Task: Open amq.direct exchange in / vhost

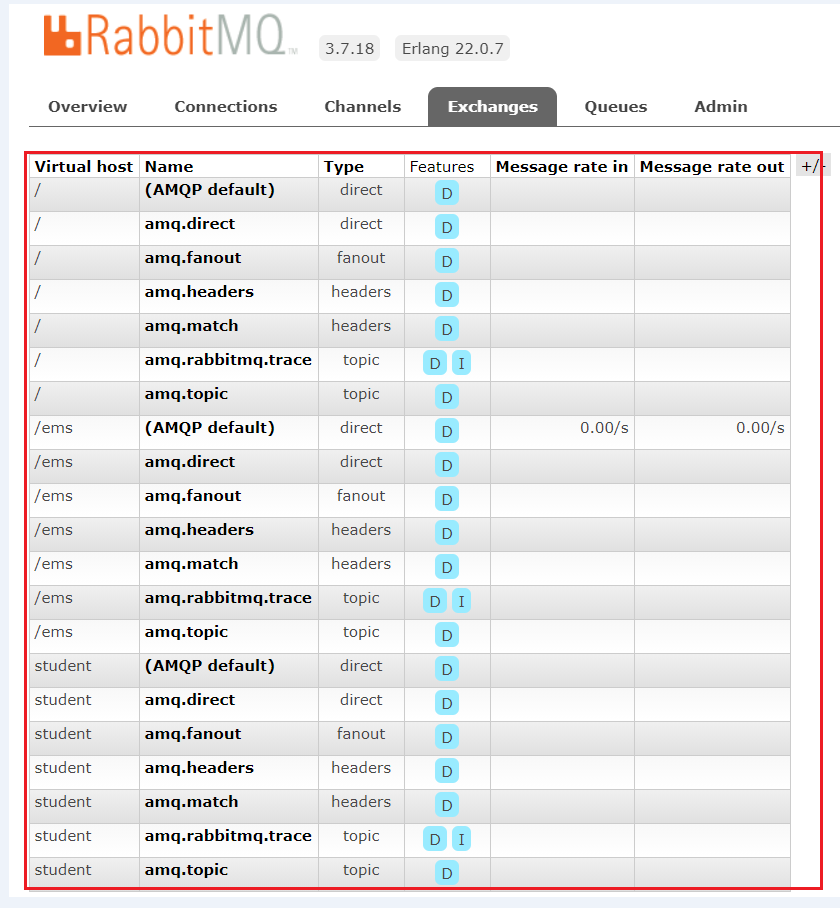Action: point(190,224)
